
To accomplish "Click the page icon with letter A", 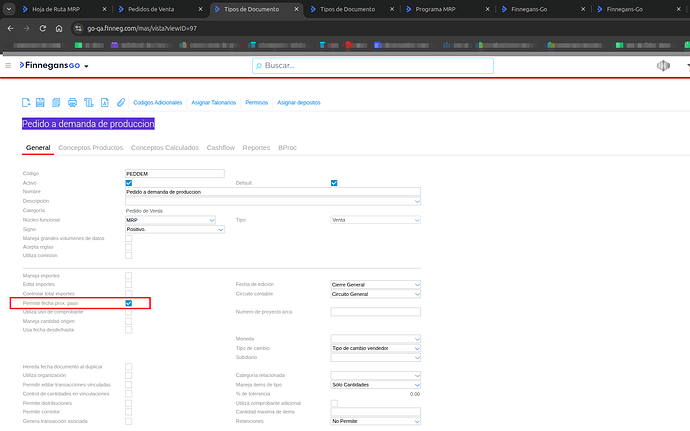I will click(105, 103).
